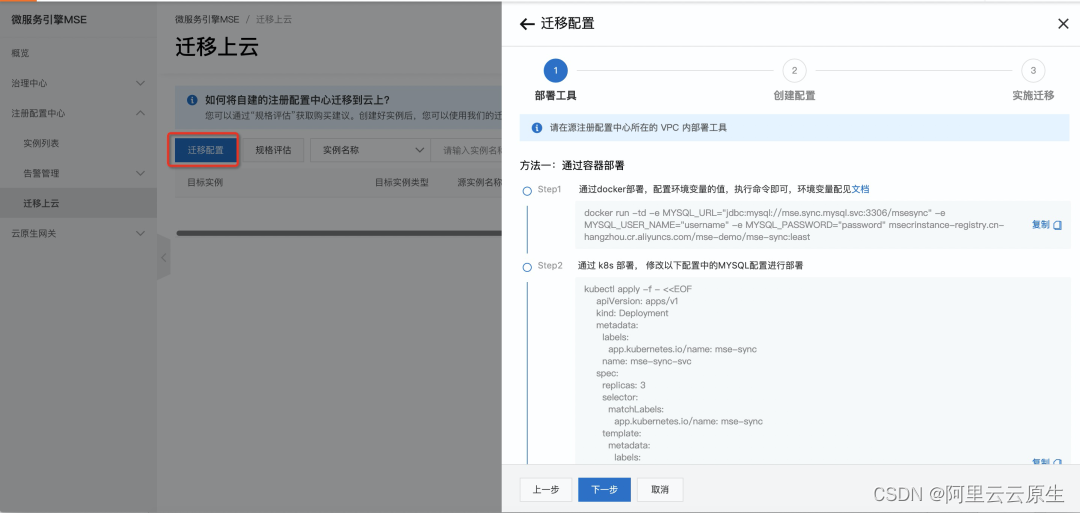Viewport: 1080px width, 513px height.
Task: Collapse the 注册配置中心 menu chevron
Action: pyautogui.click(x=141, y=113)
